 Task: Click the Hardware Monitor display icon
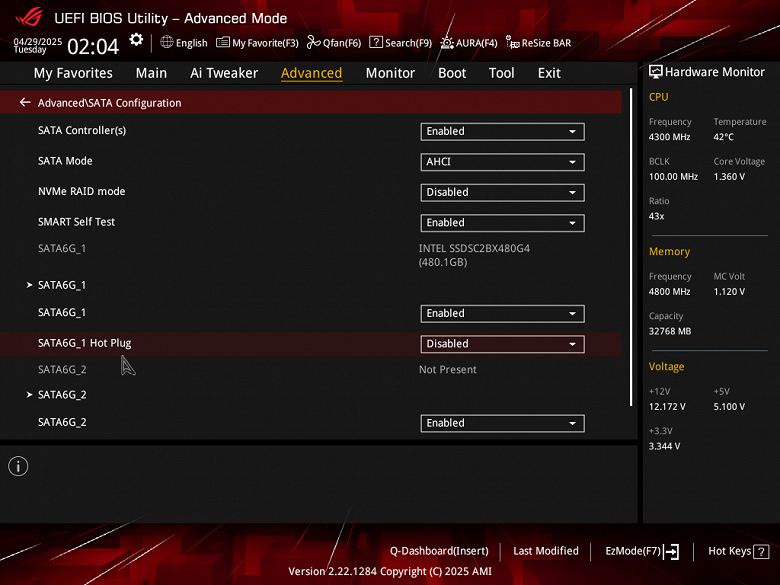tap(656, 72)
